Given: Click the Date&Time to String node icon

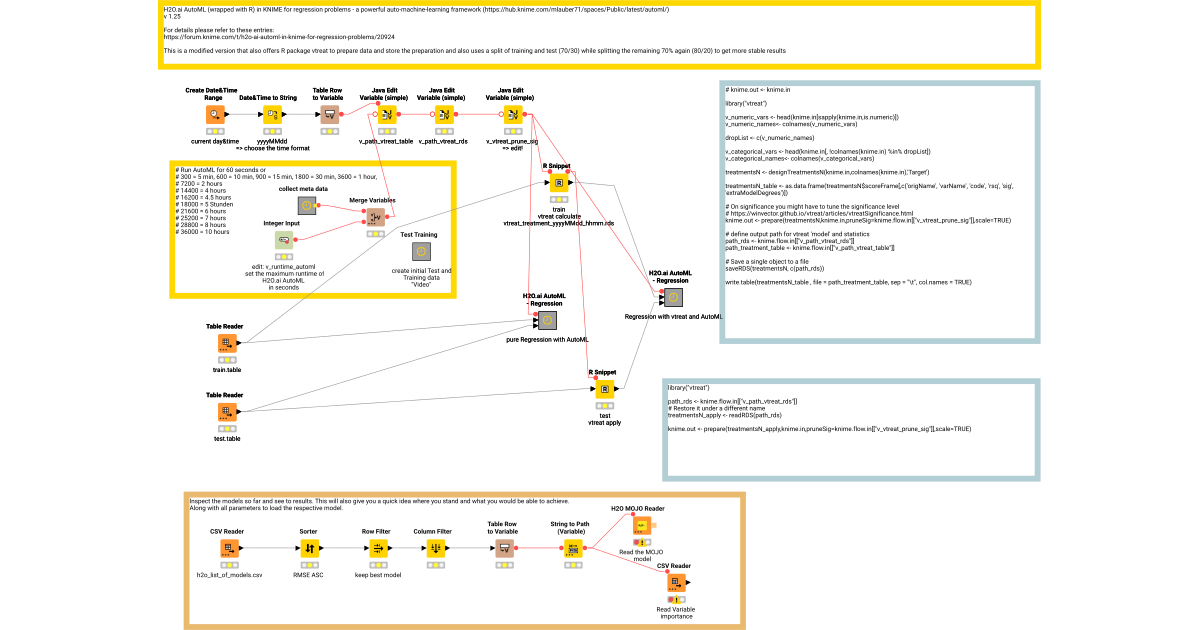Looking at the screenshot, I should pos(272,115).
